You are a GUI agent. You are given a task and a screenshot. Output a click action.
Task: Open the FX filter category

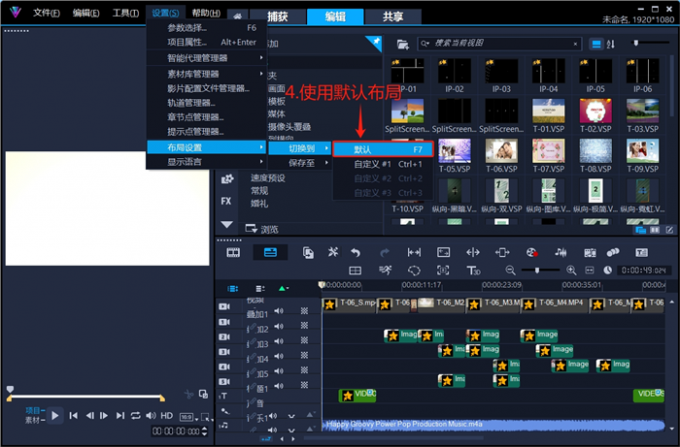(226, 201)
